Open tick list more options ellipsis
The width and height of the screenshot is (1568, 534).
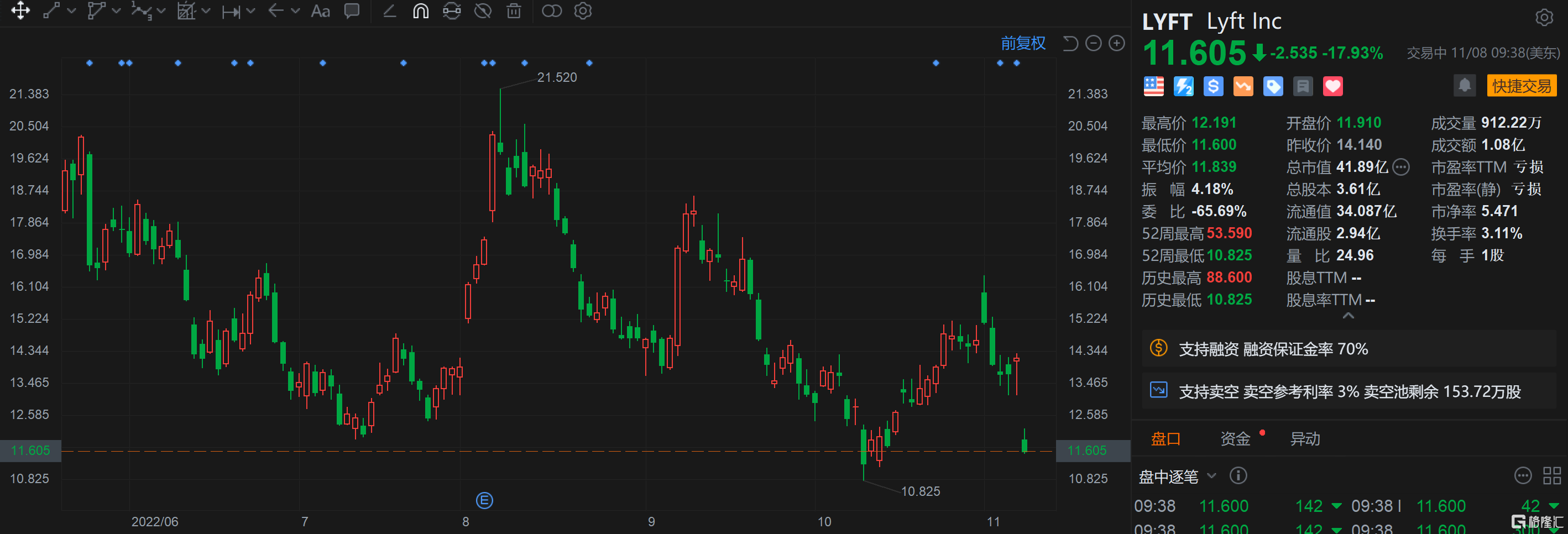pos(1522,475)
